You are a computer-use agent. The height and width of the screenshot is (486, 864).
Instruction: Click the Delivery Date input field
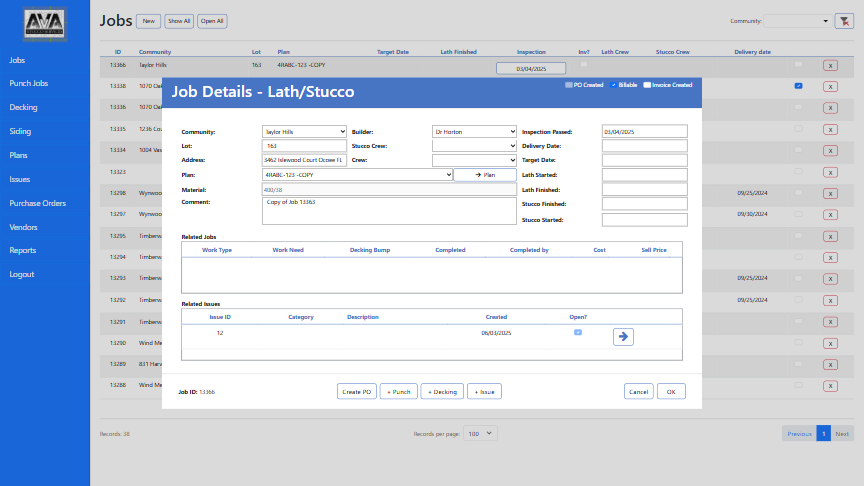pyautogui.click(x=644, y=146)
